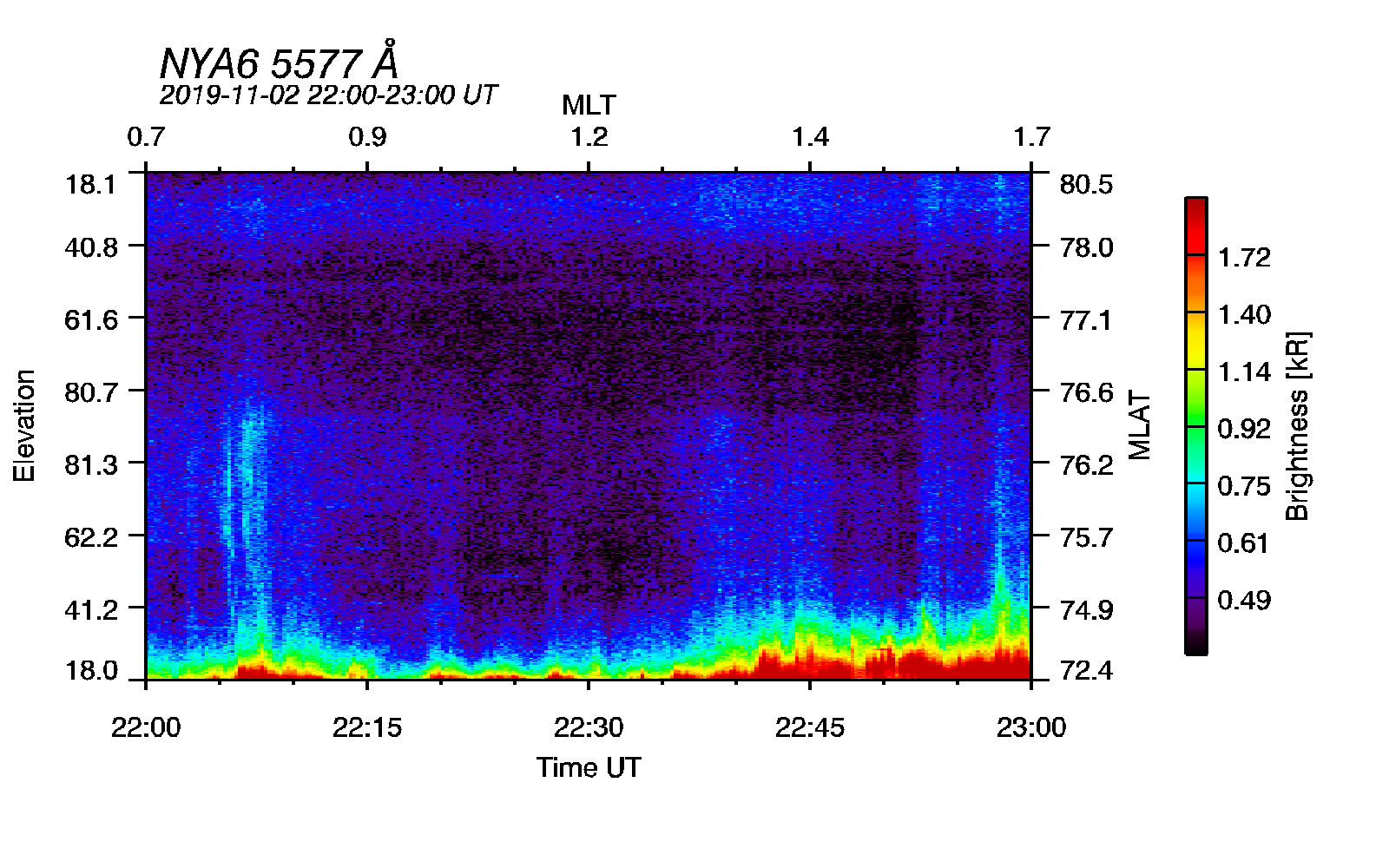Click the 'Elevation' axis label
The height and width of the screenshot is (868, 1389).
[x=25, y=425]
